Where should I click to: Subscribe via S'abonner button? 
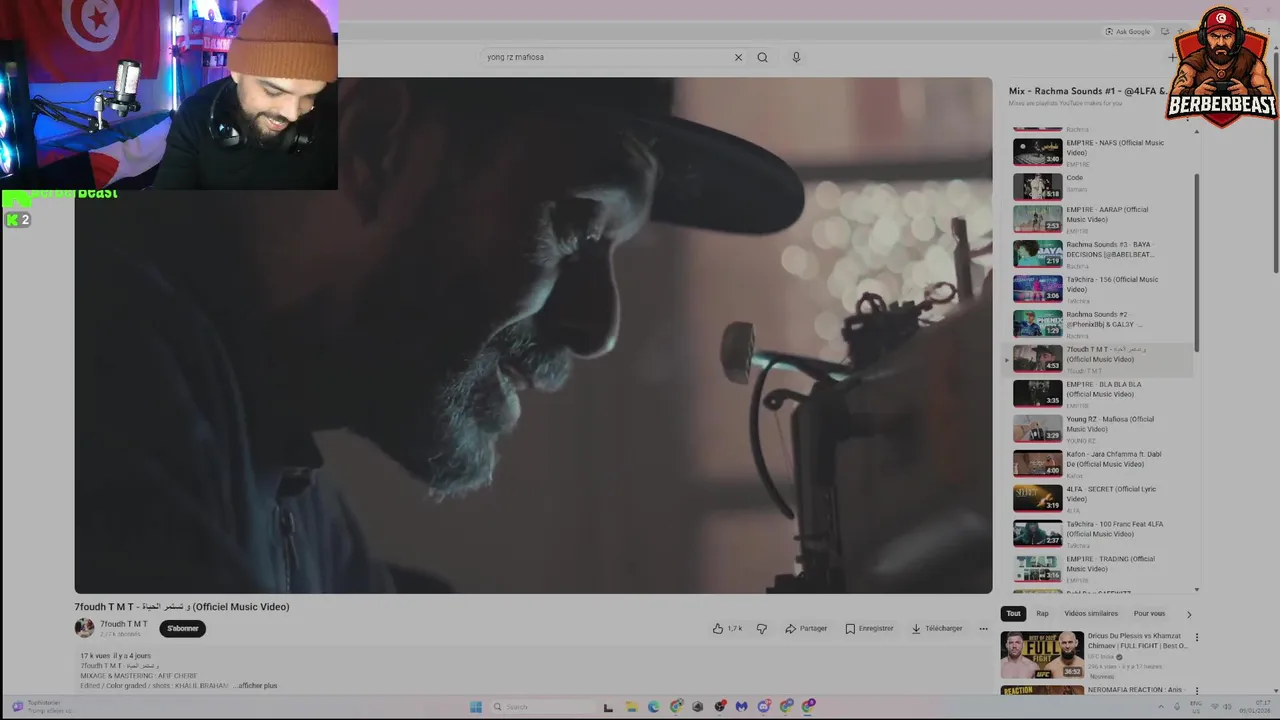183,628
